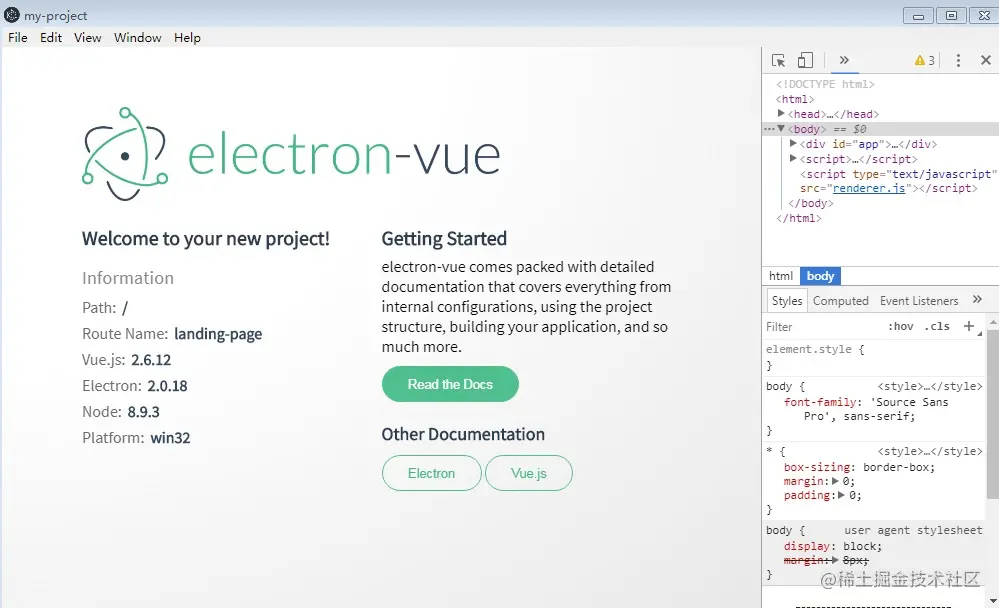This screenshot has width=999, height=608.
Task: Open the 3 warnings indicator
Action: pyautogui.click(x=924, y=61)
